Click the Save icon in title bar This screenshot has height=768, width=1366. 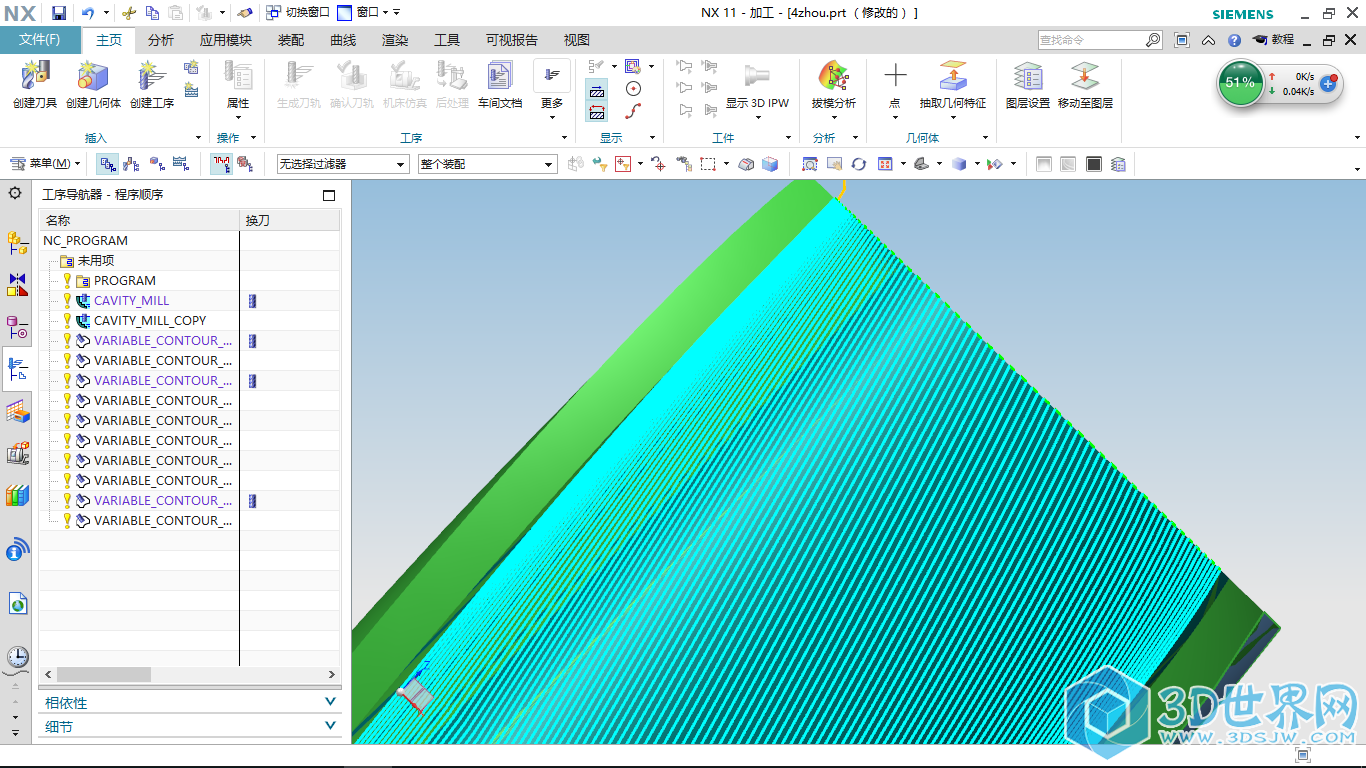(59, 13)
